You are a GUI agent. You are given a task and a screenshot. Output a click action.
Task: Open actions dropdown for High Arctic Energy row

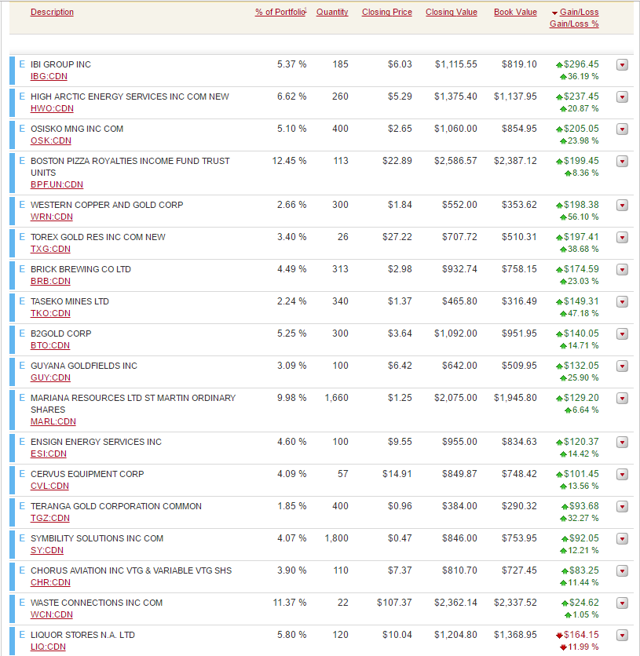pos(622,97)
